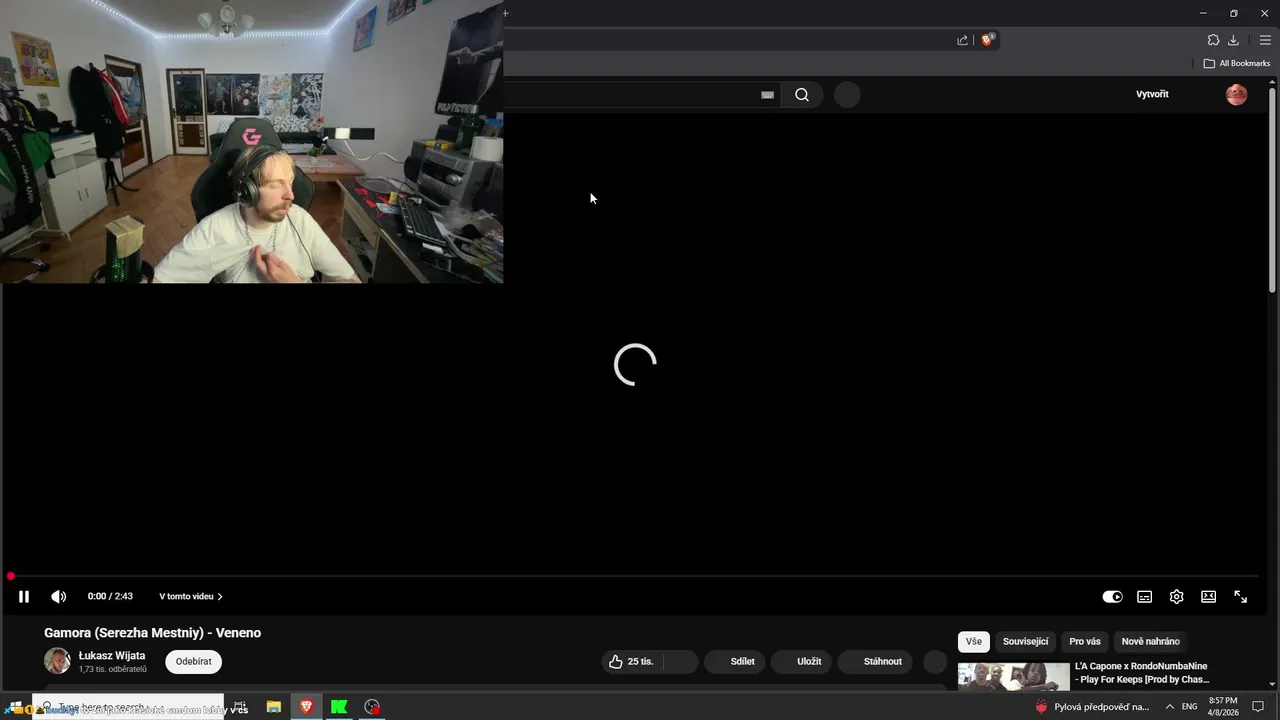1280x720 pixels.
Task: Click the YouTube search magnifier button
Action: pyautogui.click(x=802, y=95)
